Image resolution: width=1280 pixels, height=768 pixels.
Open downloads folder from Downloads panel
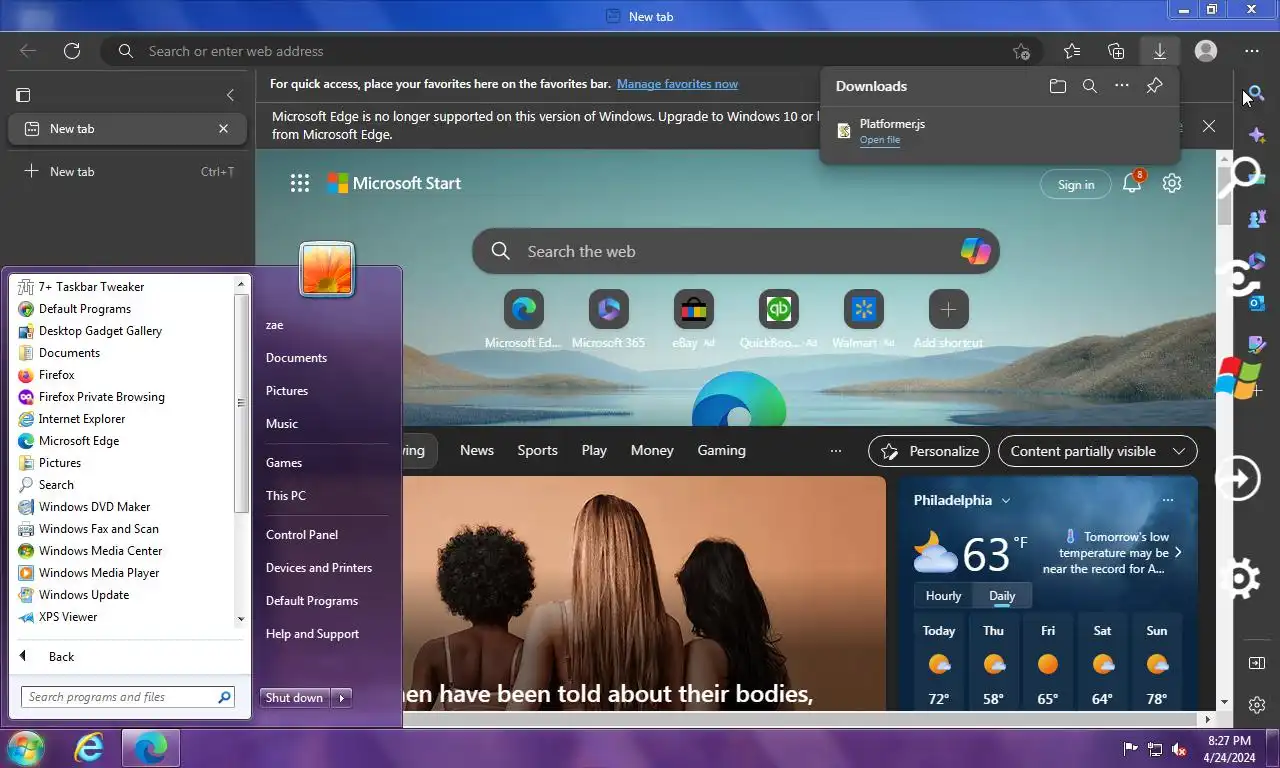(x=1058, y=86)
